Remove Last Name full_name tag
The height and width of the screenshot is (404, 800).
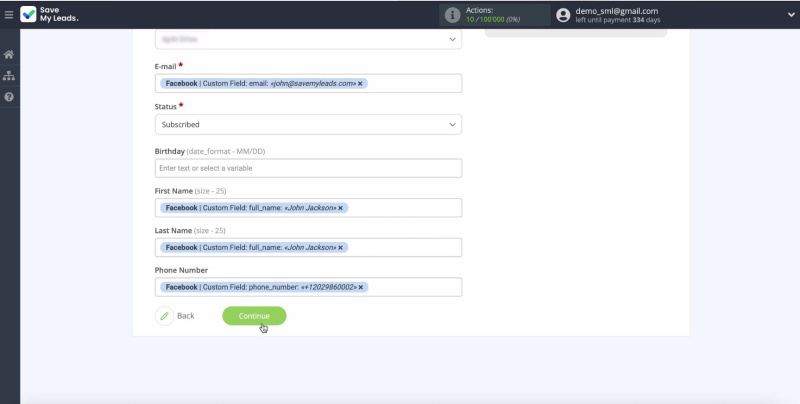[x=340, y=248]
